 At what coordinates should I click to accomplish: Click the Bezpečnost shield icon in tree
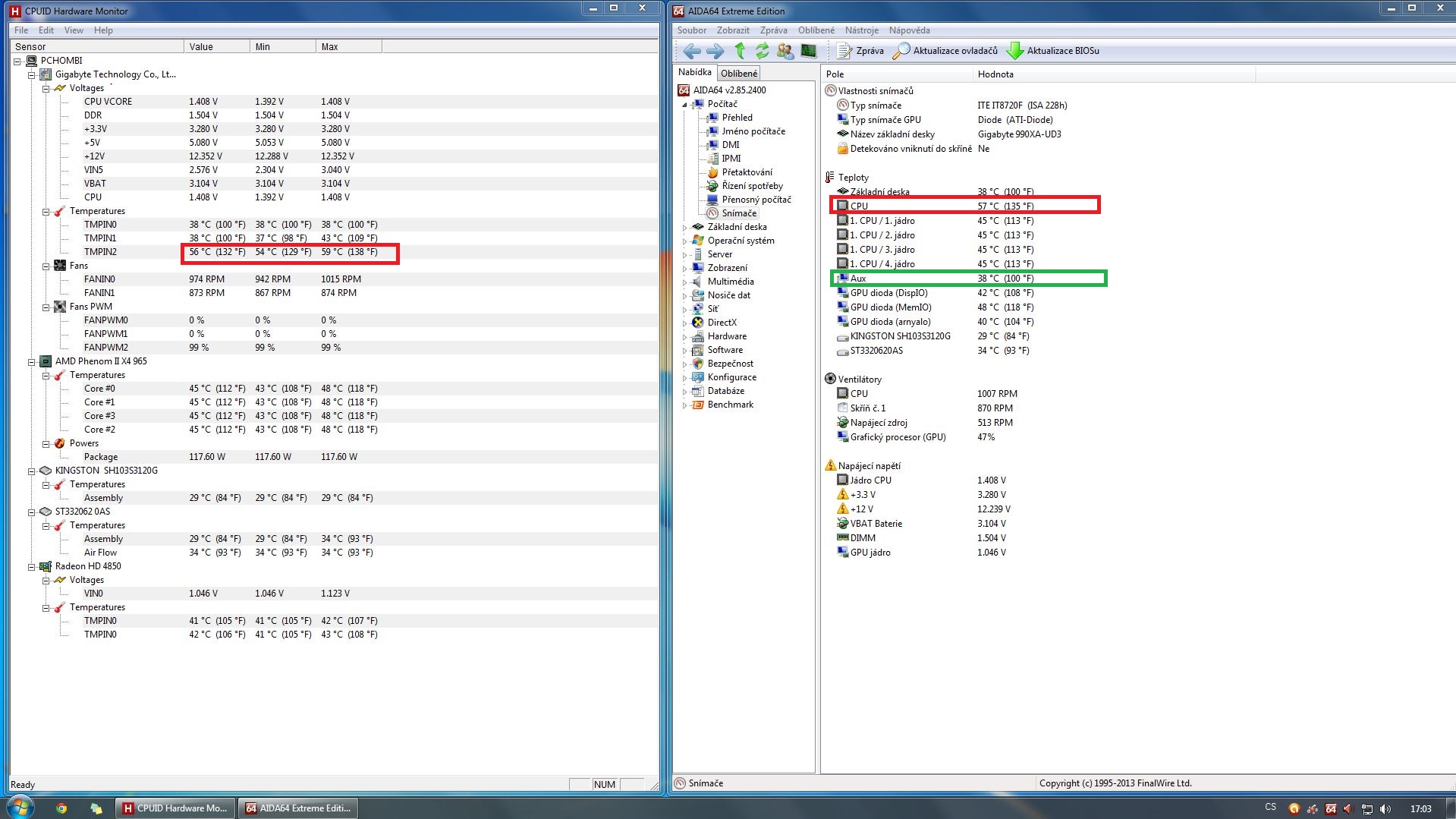pyautogui.click(x=698, y=364)
